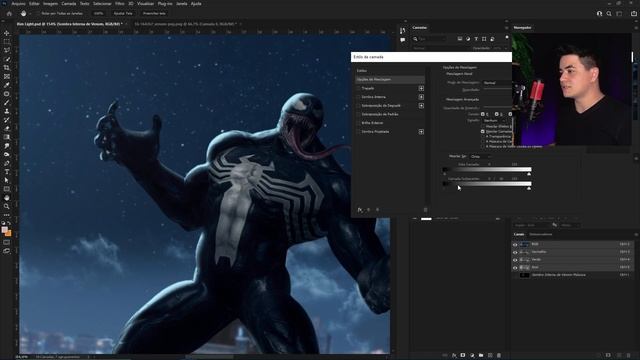This screenshot has width=640, height=360.
Task: Click the layer search field in Layers panel
Action: [x=429, y=39]
